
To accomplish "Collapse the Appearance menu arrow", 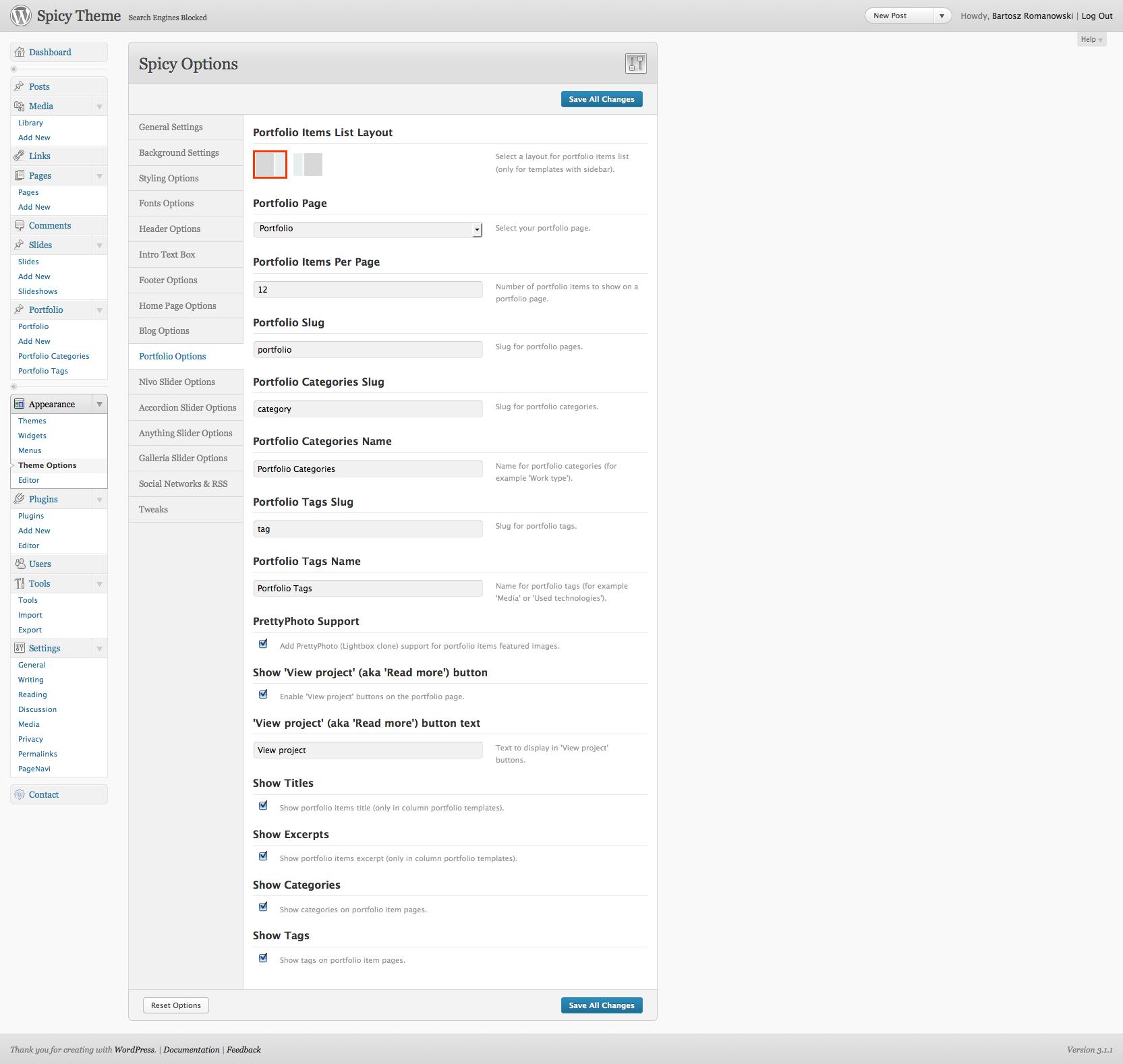I will coord(99,405).
